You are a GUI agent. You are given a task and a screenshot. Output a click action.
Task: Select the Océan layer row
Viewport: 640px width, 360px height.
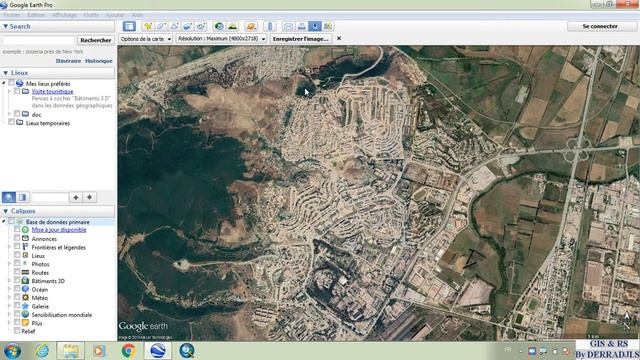[40, 289]
